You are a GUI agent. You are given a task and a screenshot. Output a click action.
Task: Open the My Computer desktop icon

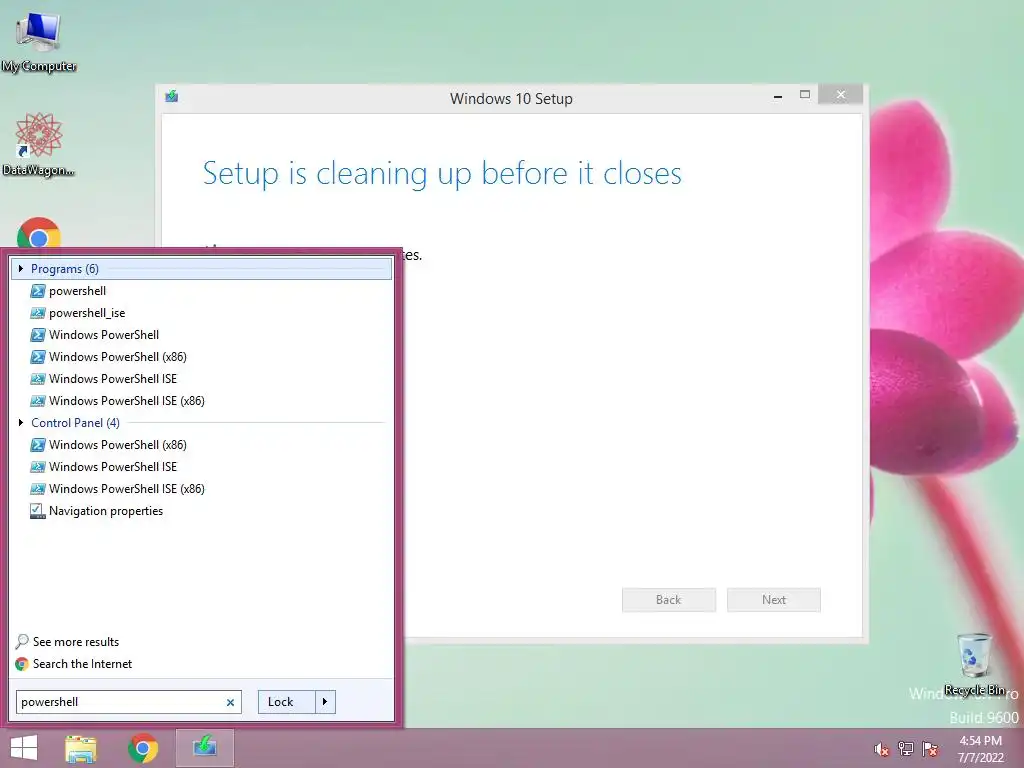(x=39, y=42)
